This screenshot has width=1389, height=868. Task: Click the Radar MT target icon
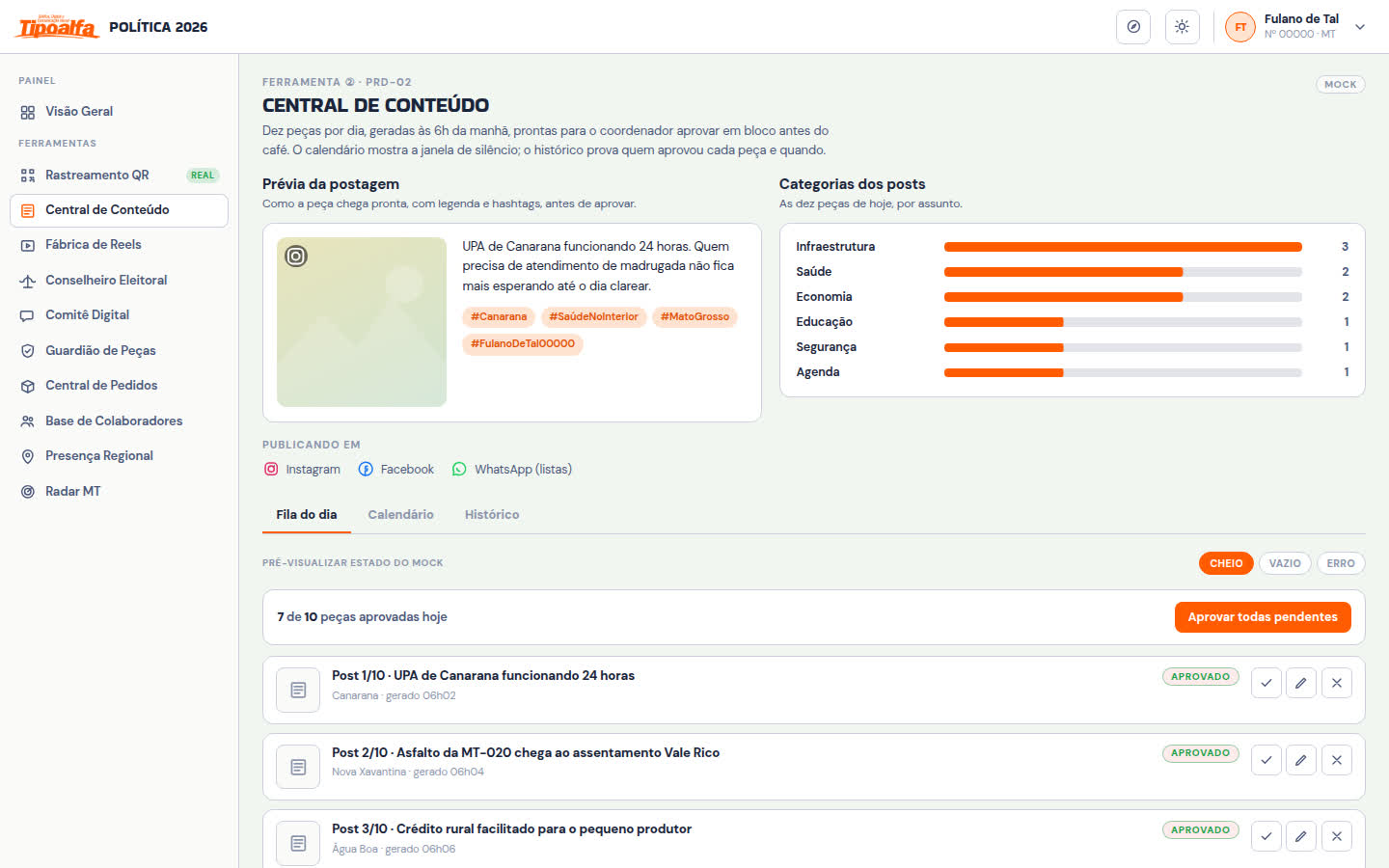(x=28, y=492)
